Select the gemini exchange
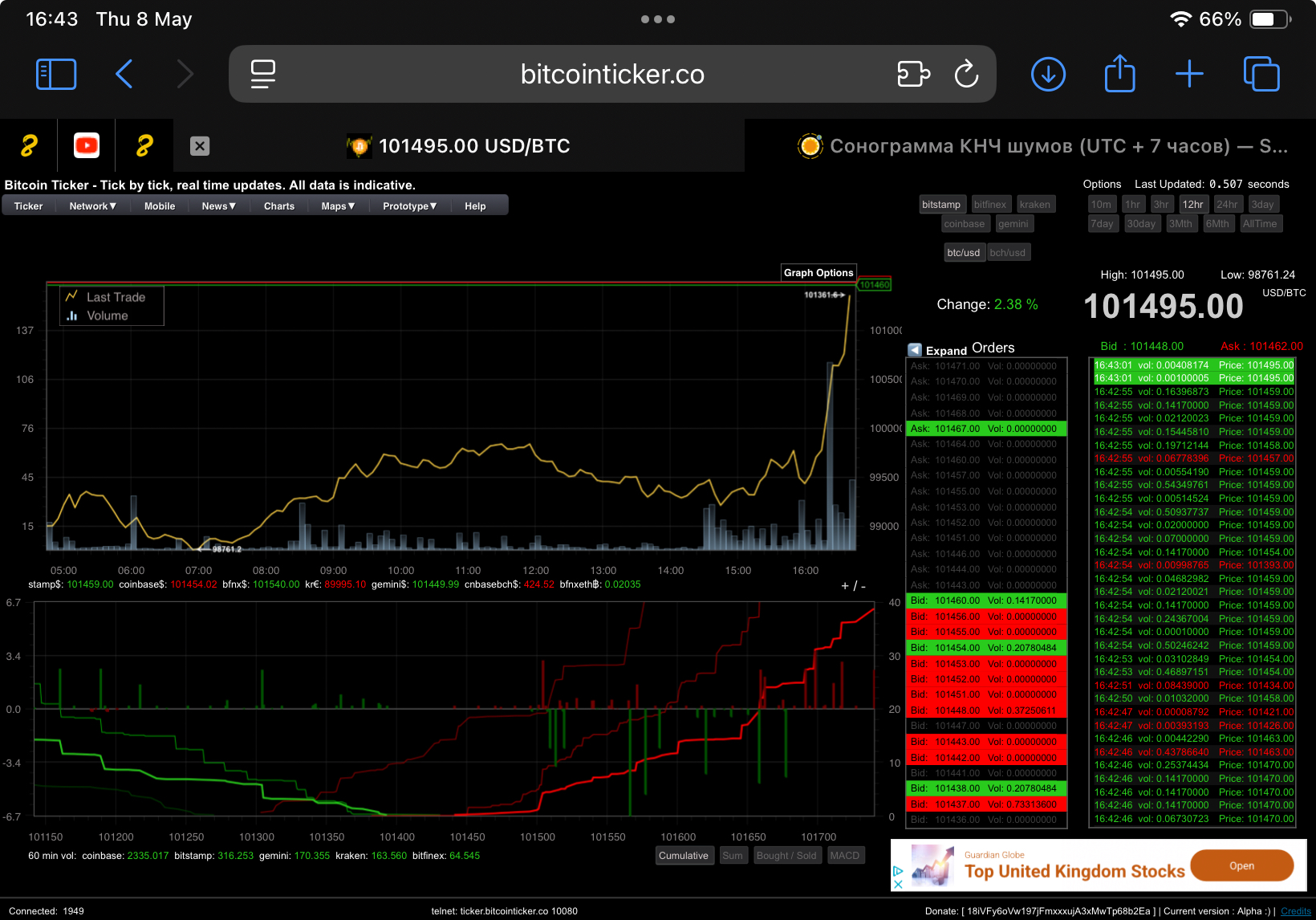This screenshot has width=1316, height=920. (x=1013, y=224)
